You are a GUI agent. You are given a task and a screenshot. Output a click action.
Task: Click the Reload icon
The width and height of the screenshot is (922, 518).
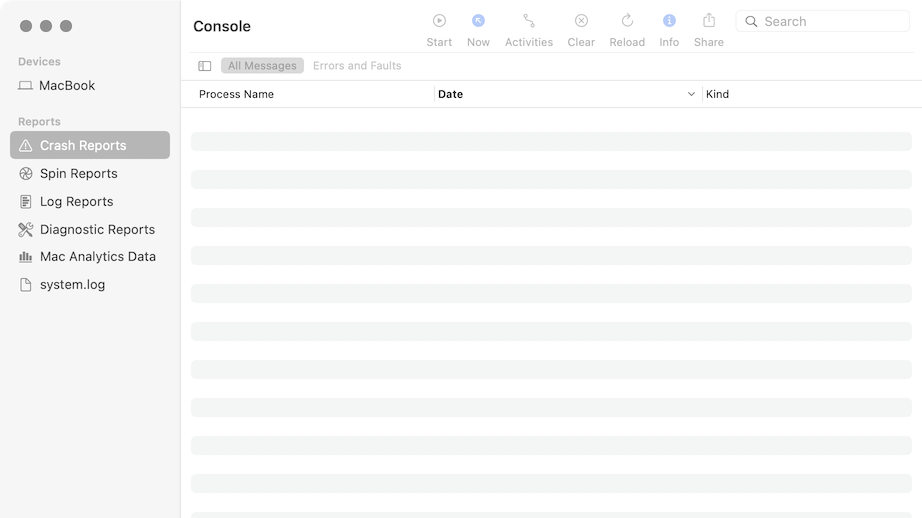coord(627,21)
